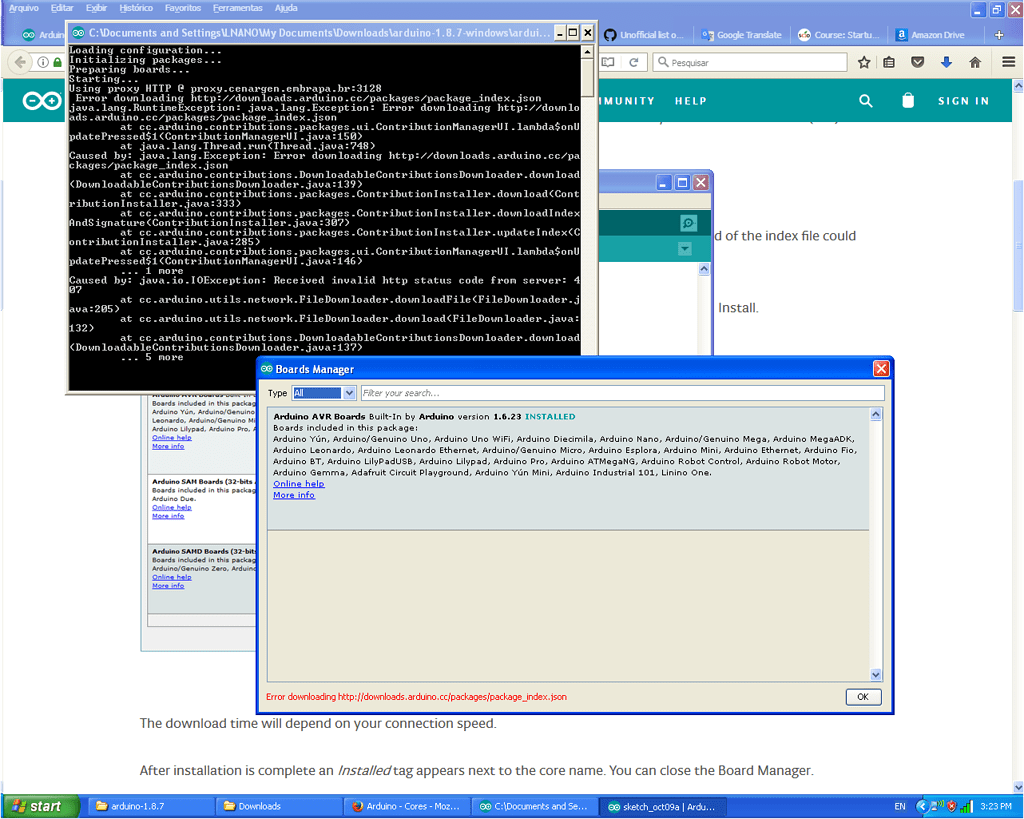The width and height of the screenshot is (1024, 819).
Task: Open the Arduino store cart icon
Action: 907,100
